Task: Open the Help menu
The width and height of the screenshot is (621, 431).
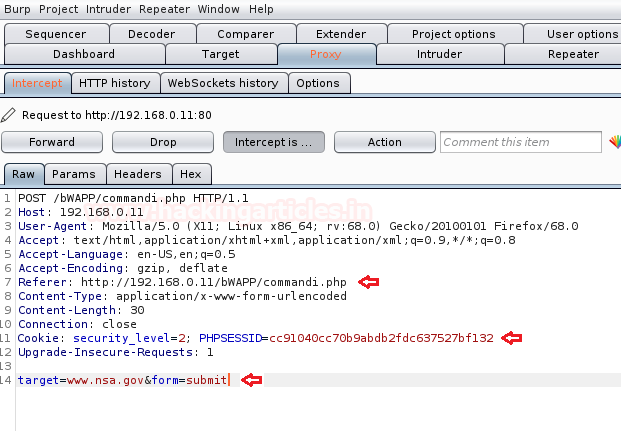Action: coord(261,9)
